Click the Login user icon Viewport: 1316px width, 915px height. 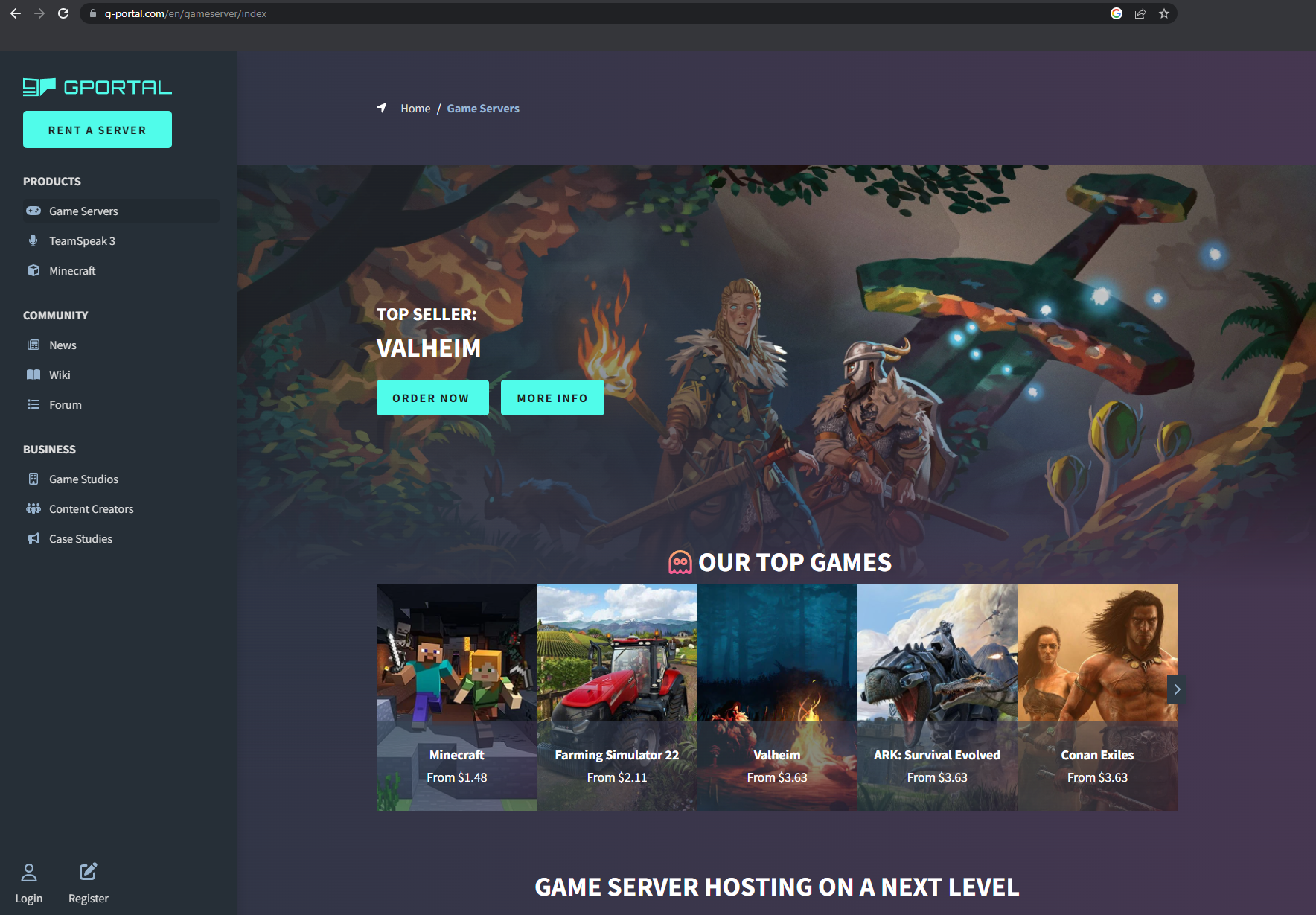tap(29, 872)
